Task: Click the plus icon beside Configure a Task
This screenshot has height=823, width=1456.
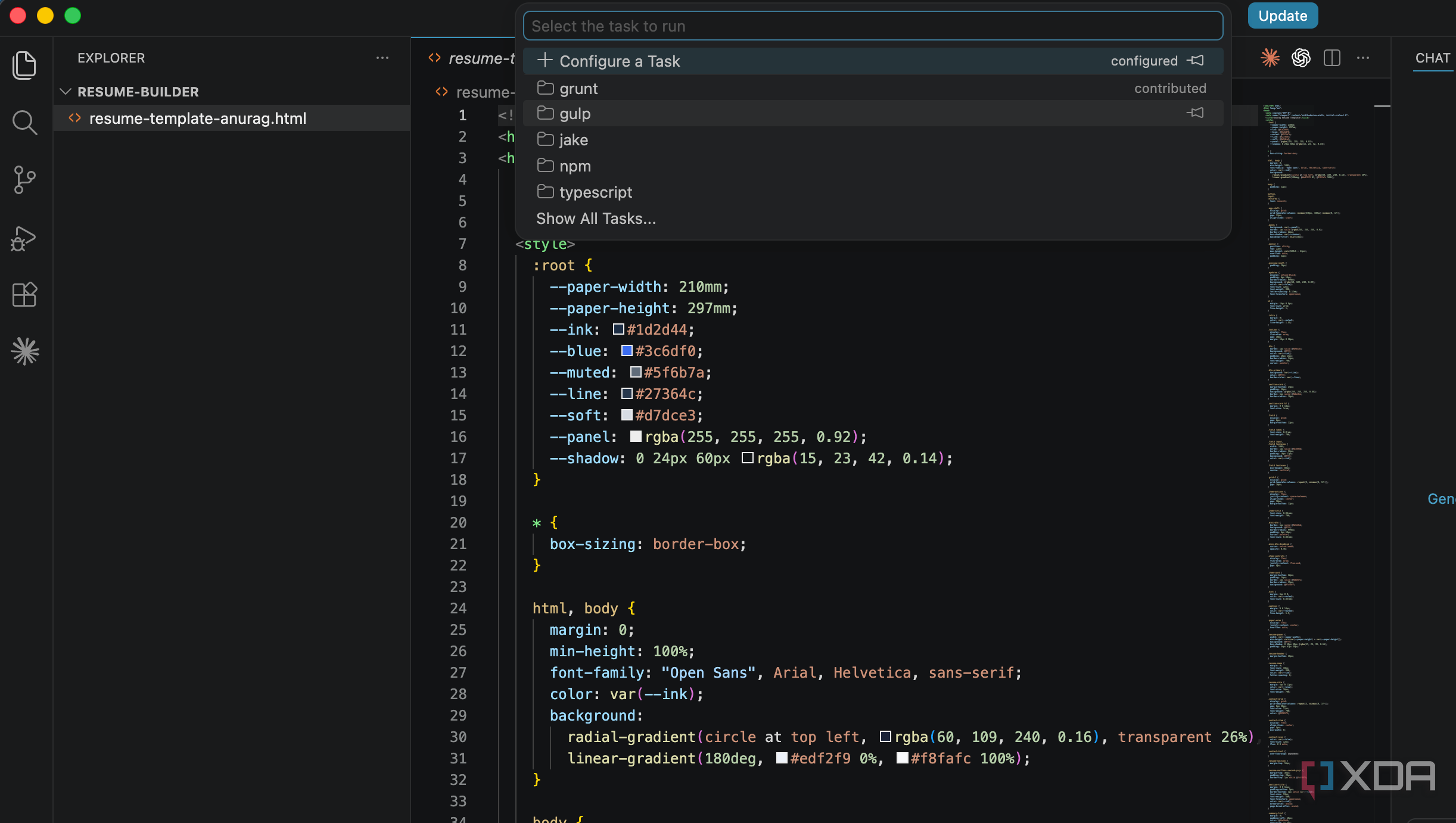Action: coord(545,60)
